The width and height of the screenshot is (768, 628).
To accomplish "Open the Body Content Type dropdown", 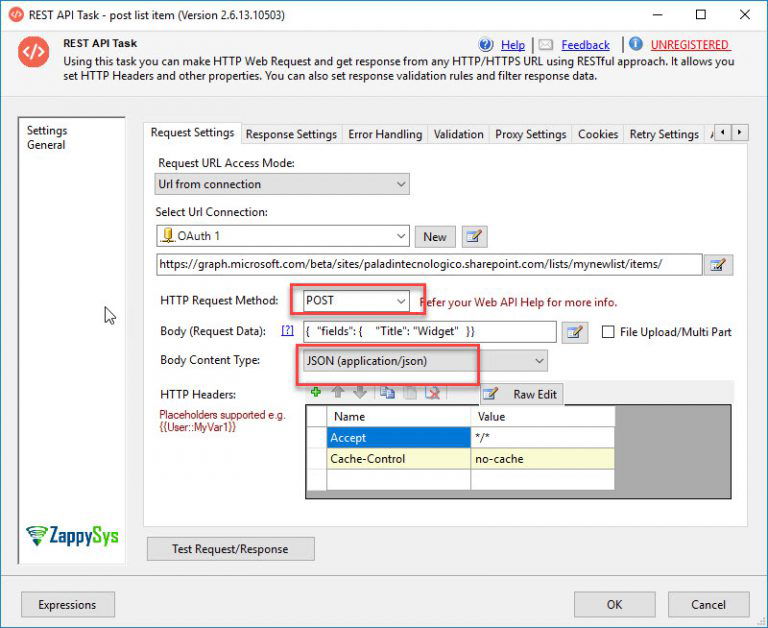I will coord(539,361).
